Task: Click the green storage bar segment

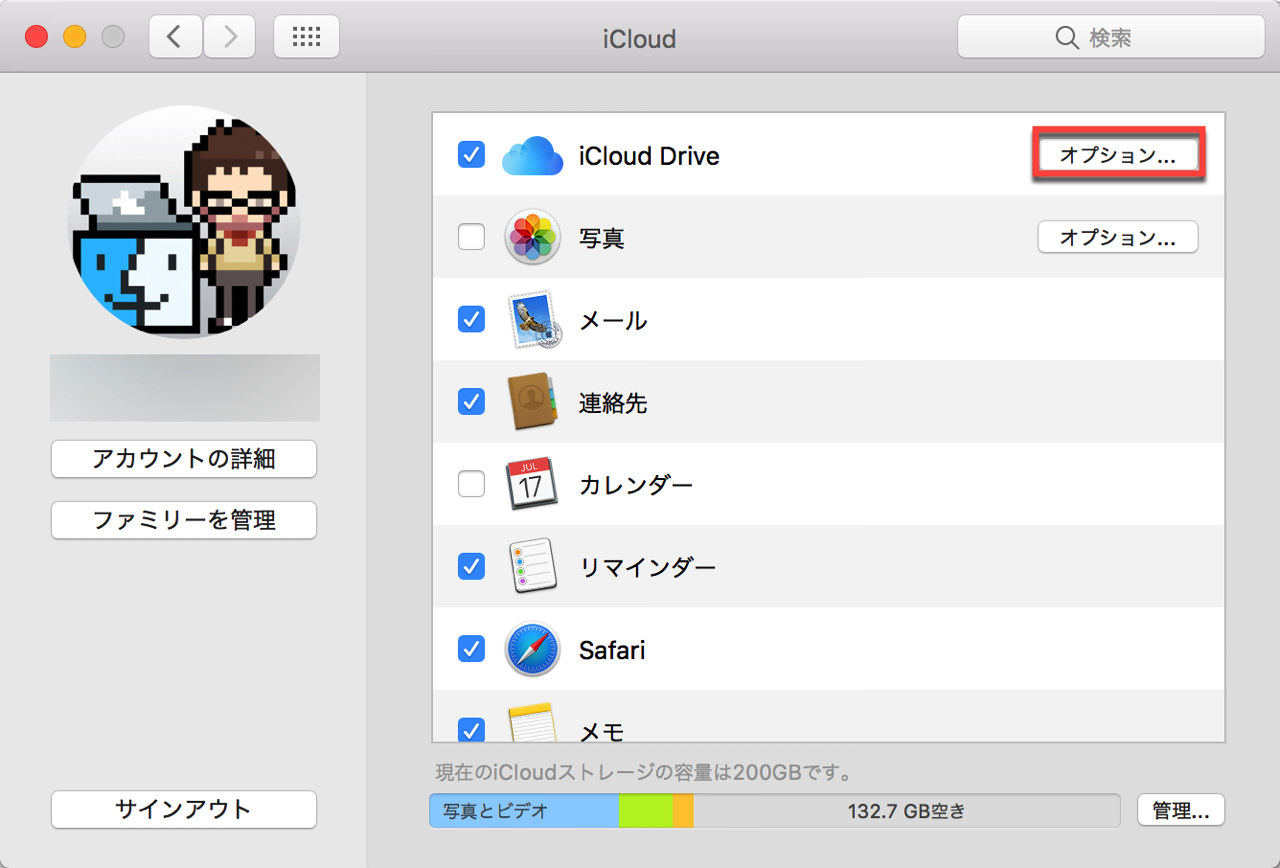Action: tap(646, 810)
